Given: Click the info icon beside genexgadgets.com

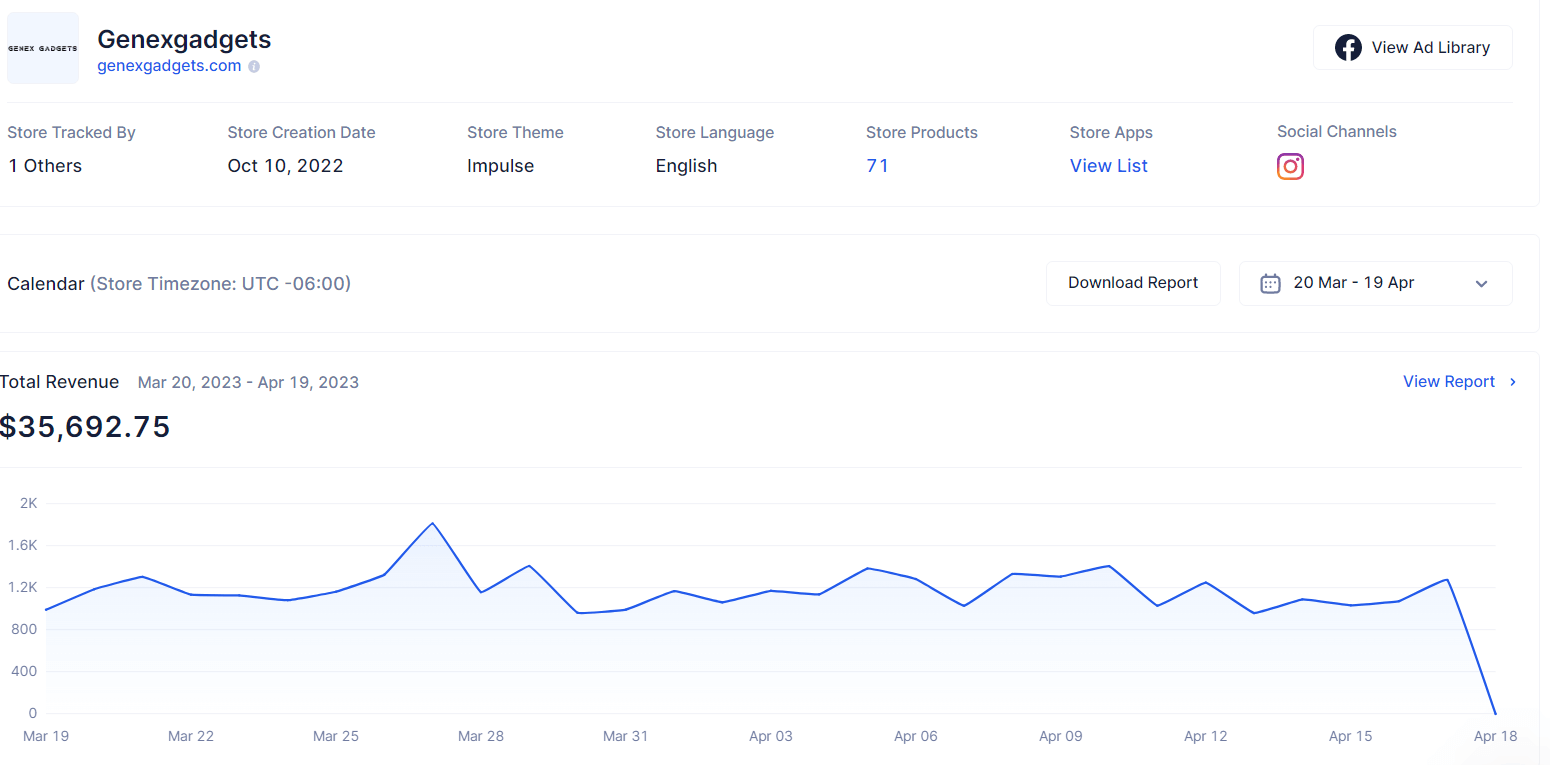Looking at the screenshot, I should point(254,66).
